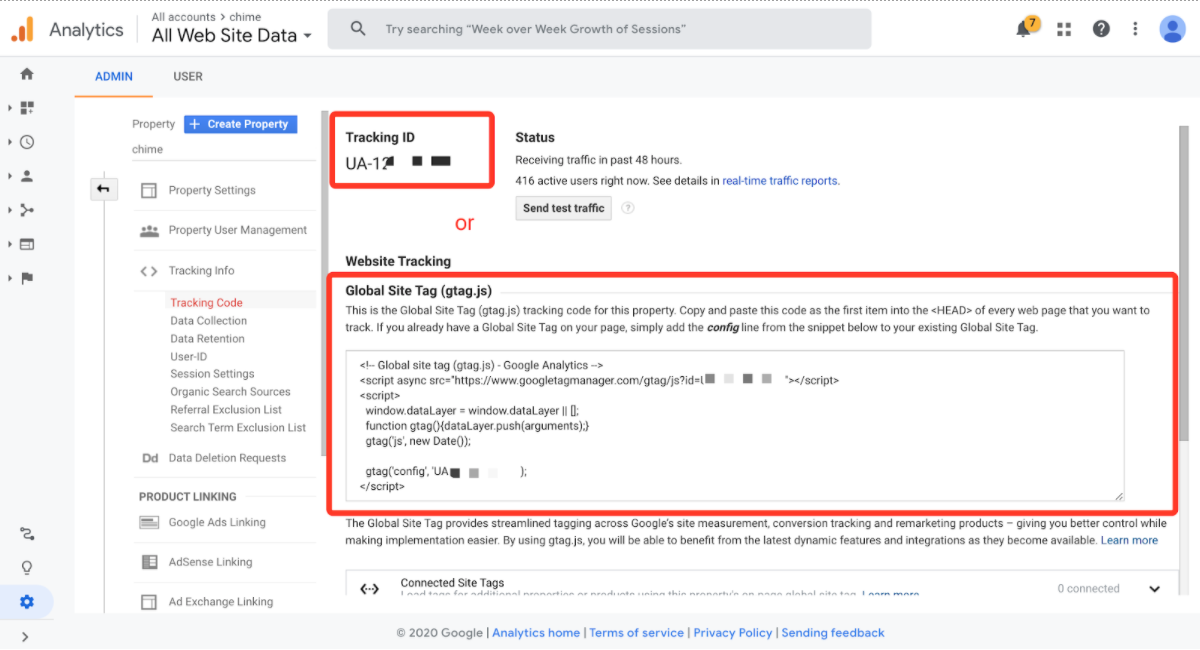Open the All Web Site Data dropdown
This screenshot has height=650, width=1200.
pyautogui.click(x=232, y=36)
